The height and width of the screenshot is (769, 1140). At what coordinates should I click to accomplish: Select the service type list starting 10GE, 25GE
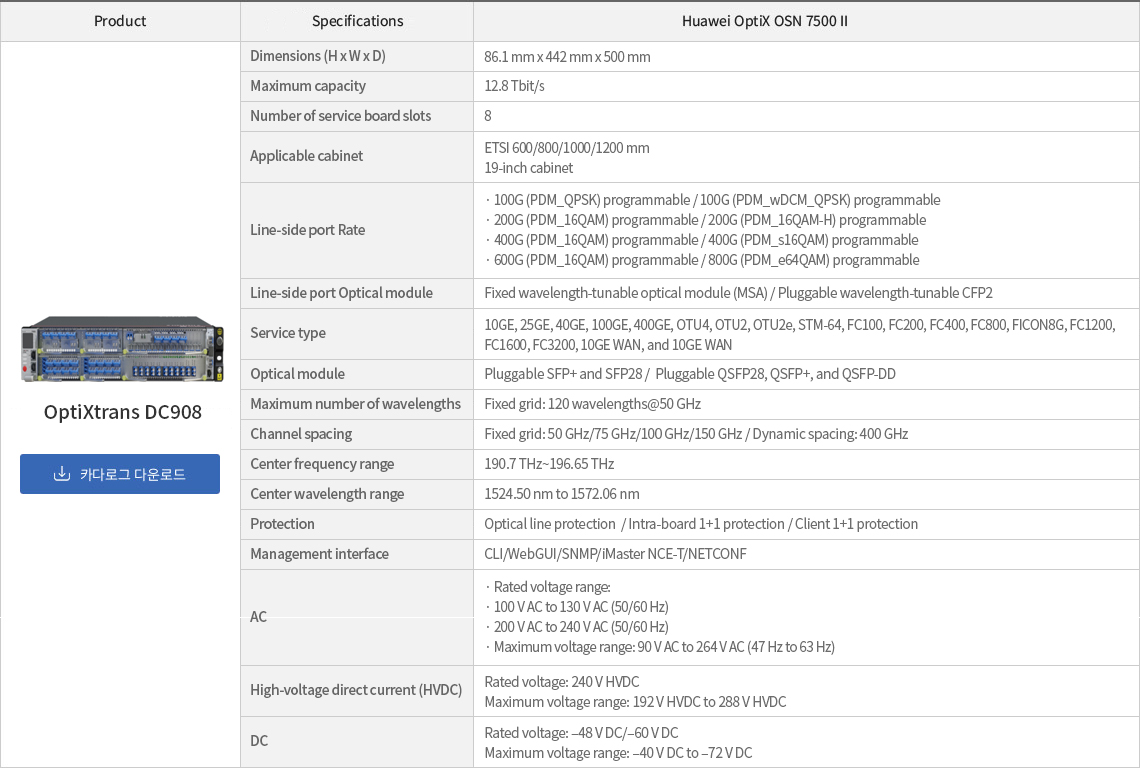click(x=800, y=325)
